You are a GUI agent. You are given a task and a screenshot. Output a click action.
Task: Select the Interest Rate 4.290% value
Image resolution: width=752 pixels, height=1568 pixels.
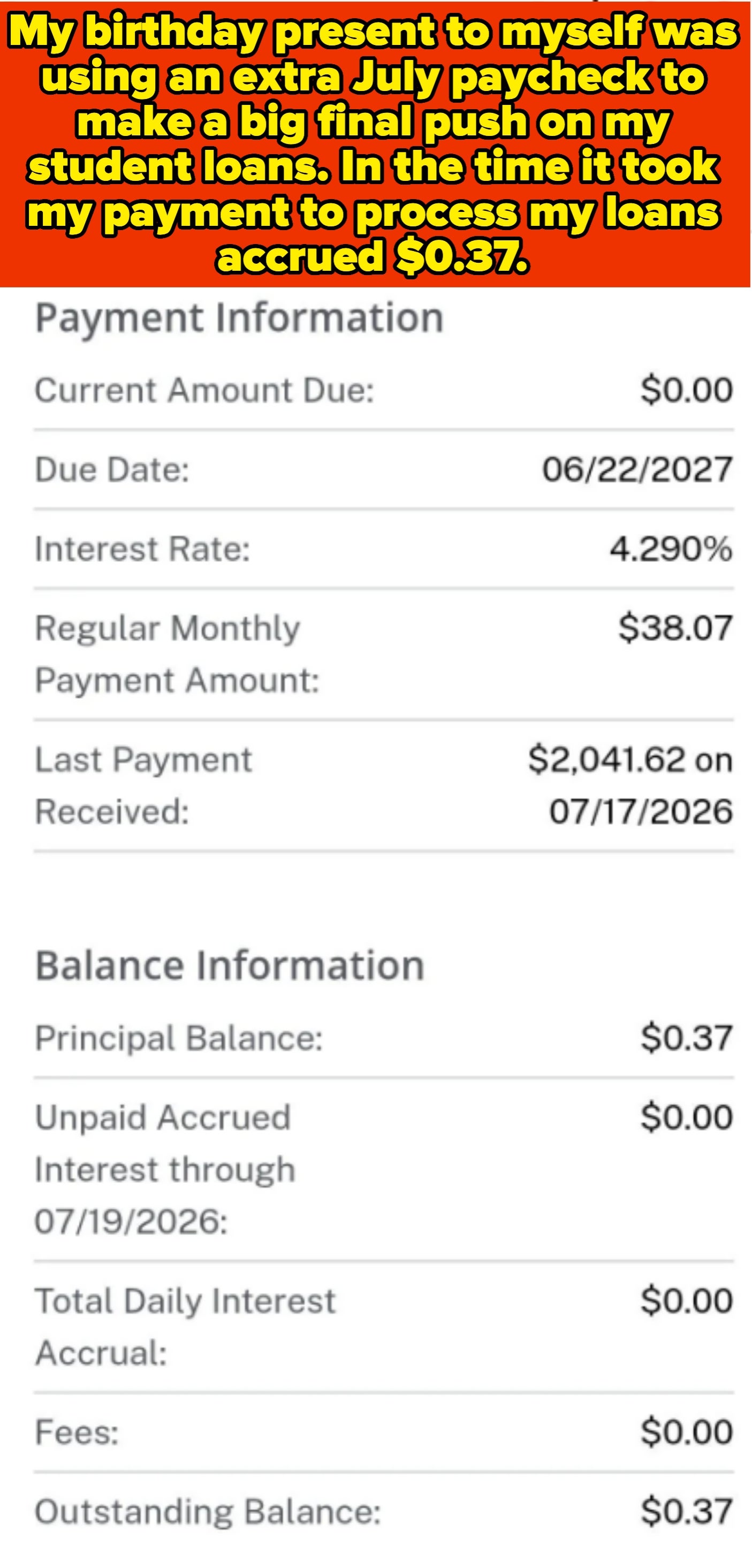(x=671, y=549)
